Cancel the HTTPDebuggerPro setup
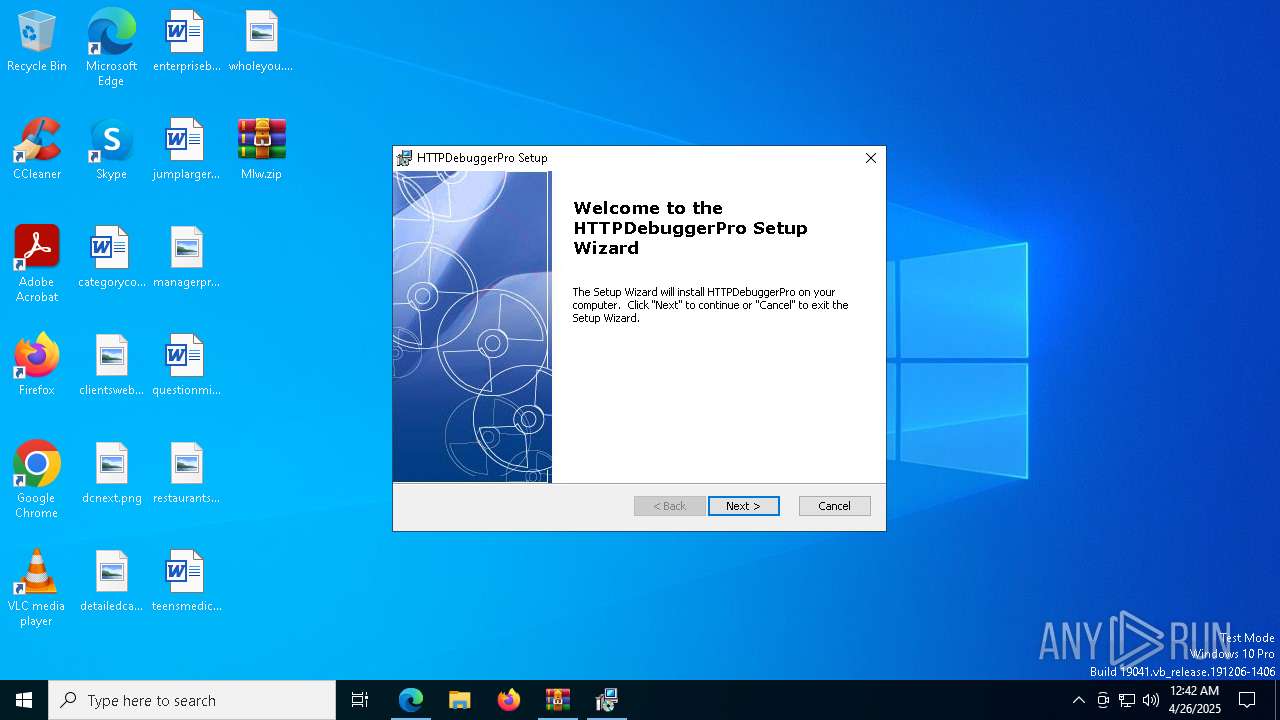 (834, 506)
